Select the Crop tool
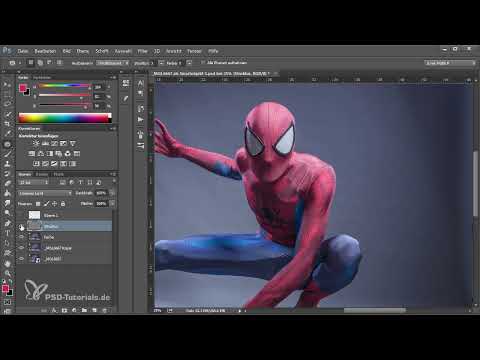The image size is (480, 360). (7, 124)
